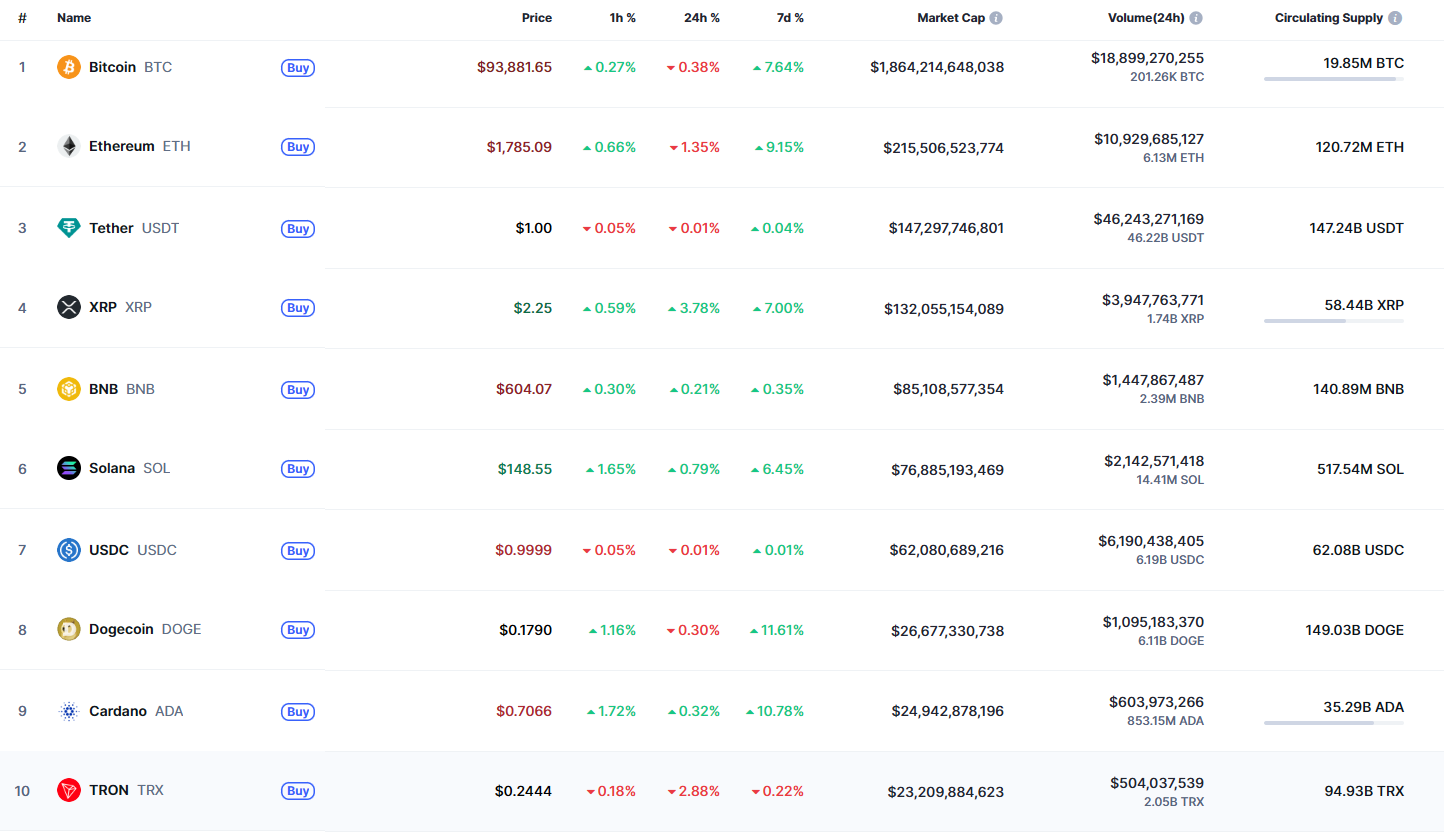The width and height of the screenshot is (1444, 835).
Task: Click Ethereum's volume $10,929,685,127
Action: pos(1149,139)
